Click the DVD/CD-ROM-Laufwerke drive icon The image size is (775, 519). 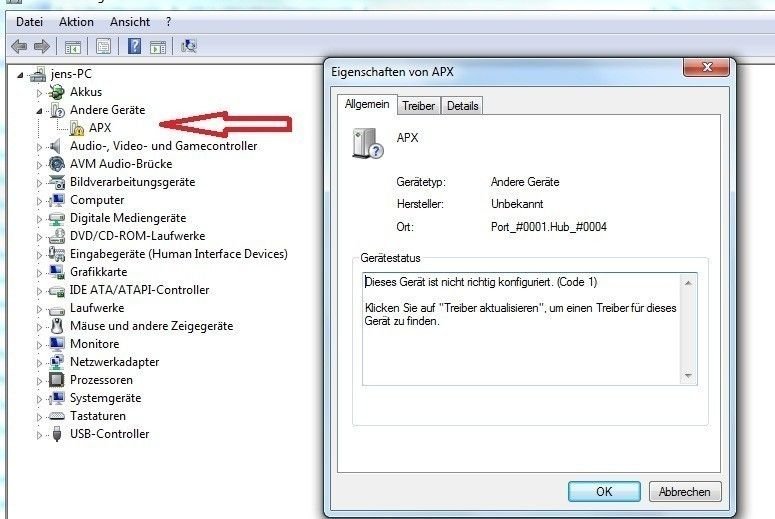pyautogui.click(x=57, y=236)
